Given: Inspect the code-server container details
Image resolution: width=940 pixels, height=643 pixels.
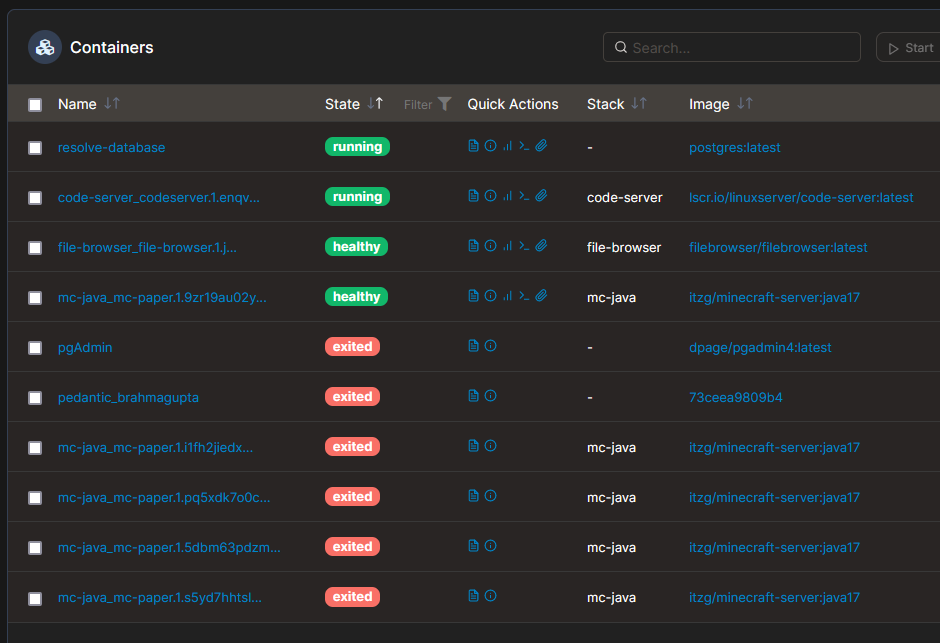Looking at the screenshot, I should click(490, 196).
